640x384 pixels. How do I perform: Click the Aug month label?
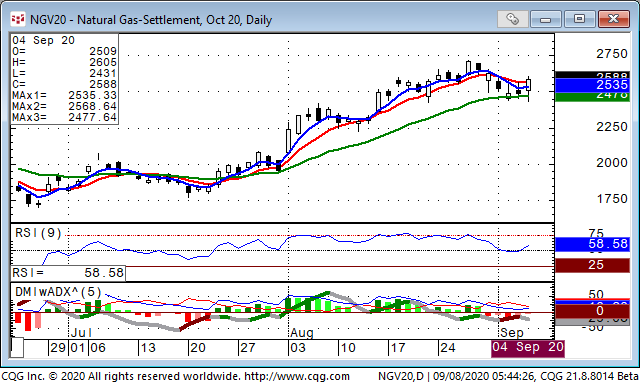(302, 333)
